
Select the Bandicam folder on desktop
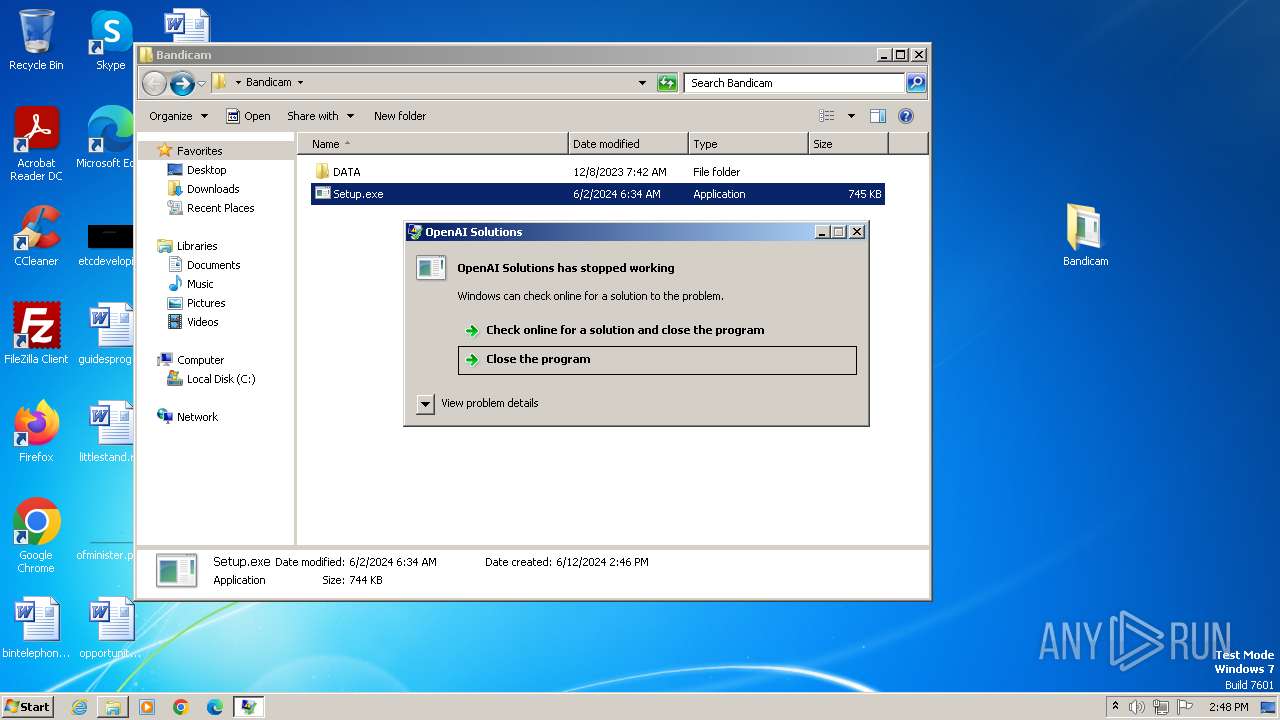click(x=1085, y=236)
